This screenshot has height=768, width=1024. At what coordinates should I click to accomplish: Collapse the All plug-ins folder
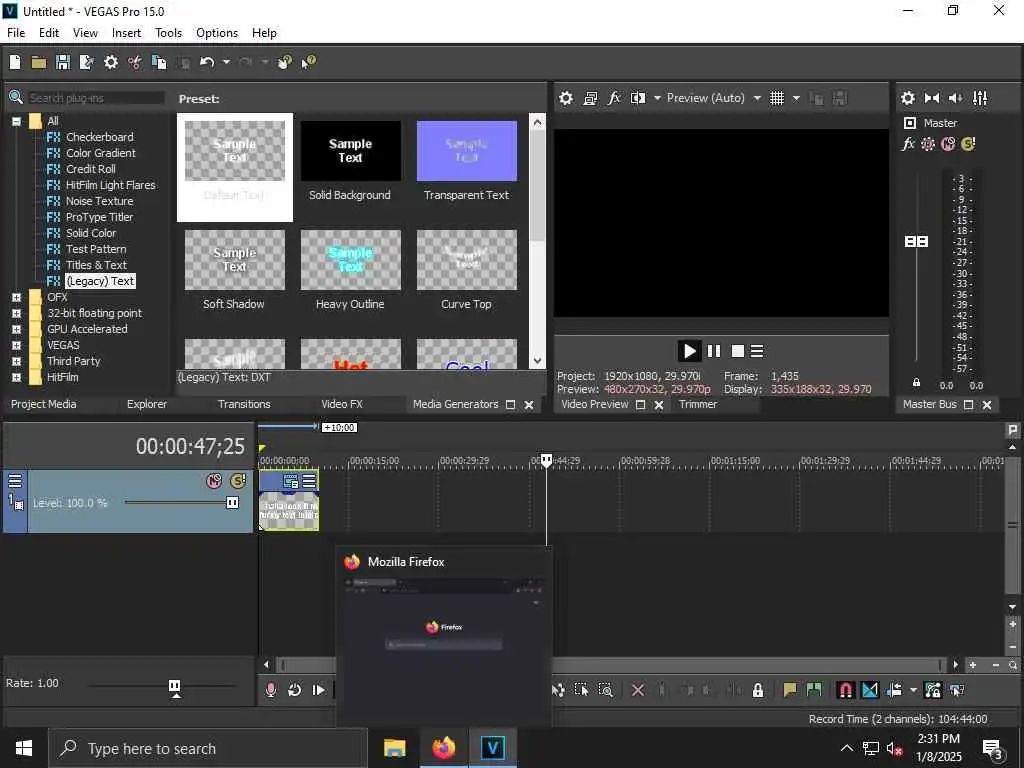[16, 121]
